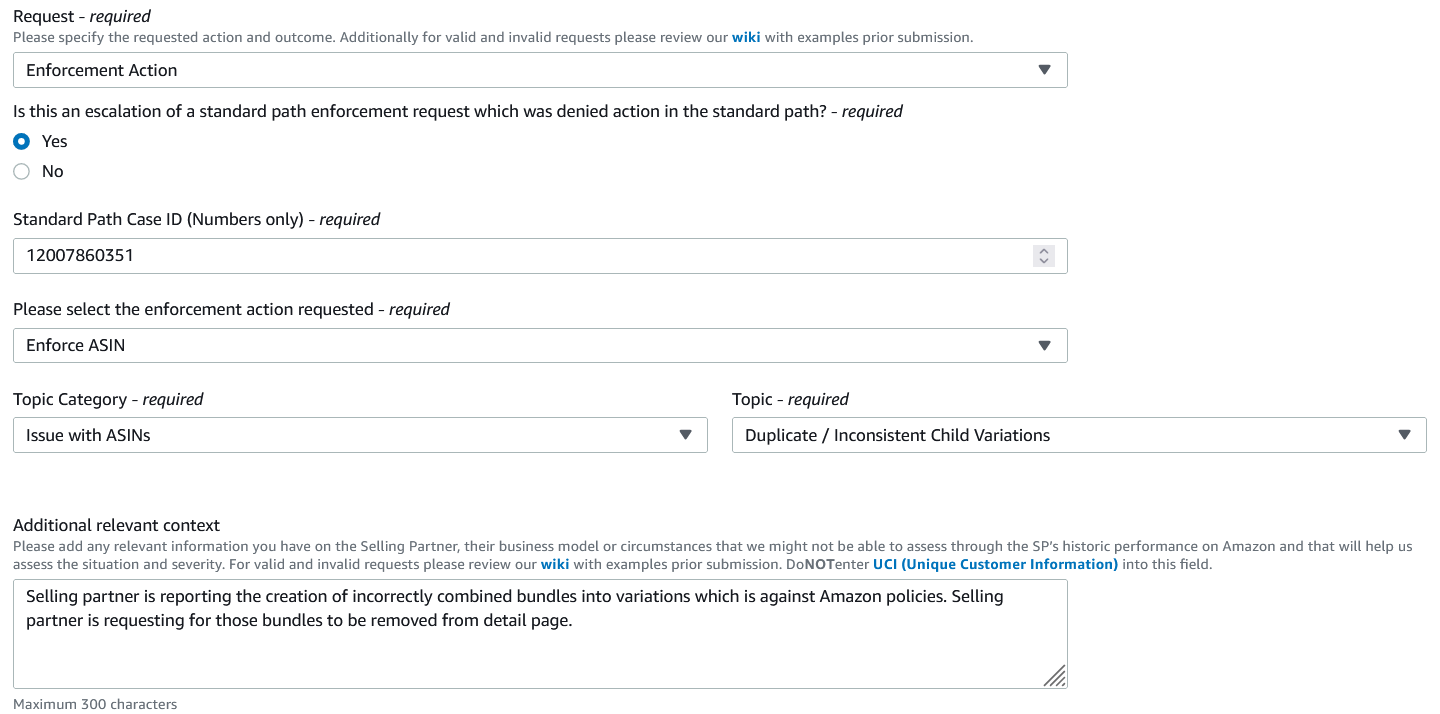Click the textarea resize handle icon

point(1055,676)
